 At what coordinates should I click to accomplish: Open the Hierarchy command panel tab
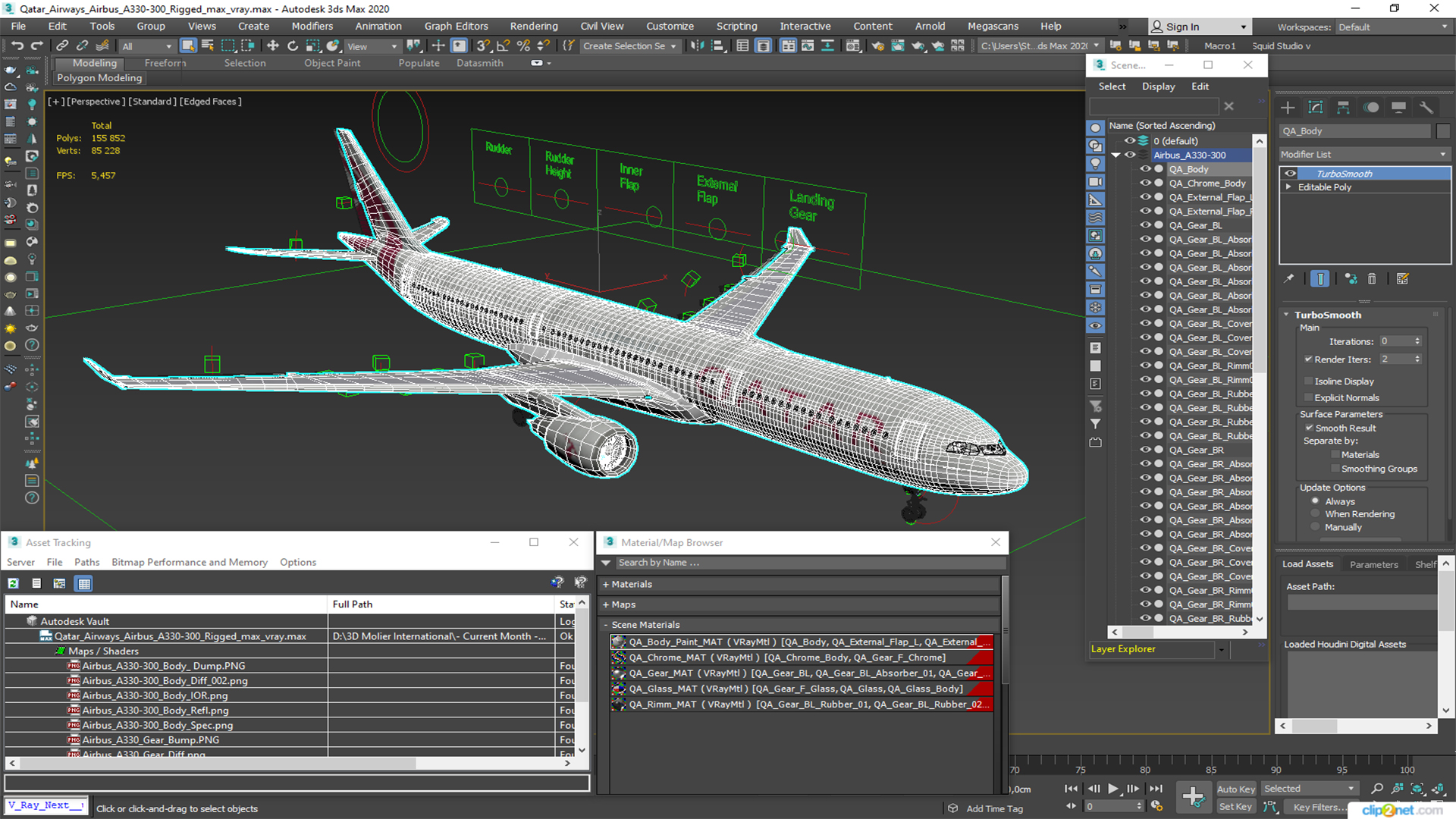1343,108
